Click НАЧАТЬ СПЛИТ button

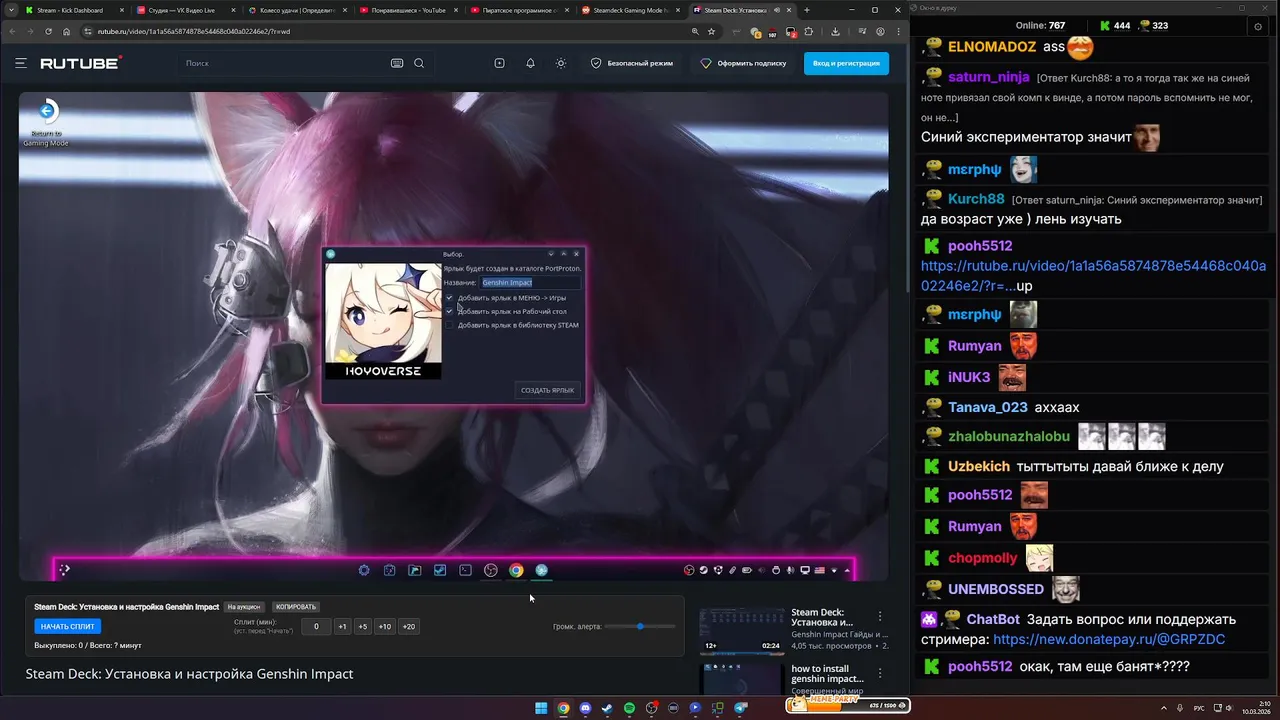point(68,626)
